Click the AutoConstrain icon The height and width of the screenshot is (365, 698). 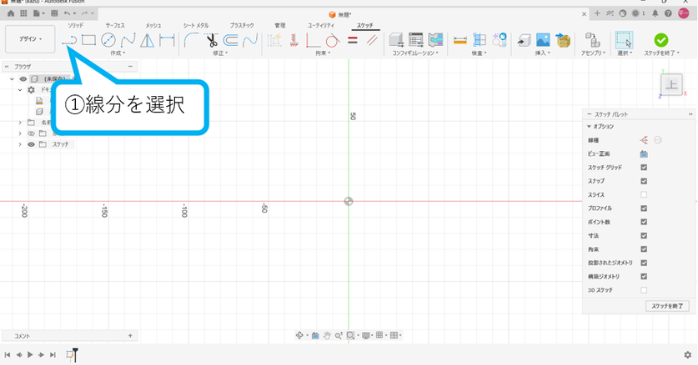pos(275,41)
